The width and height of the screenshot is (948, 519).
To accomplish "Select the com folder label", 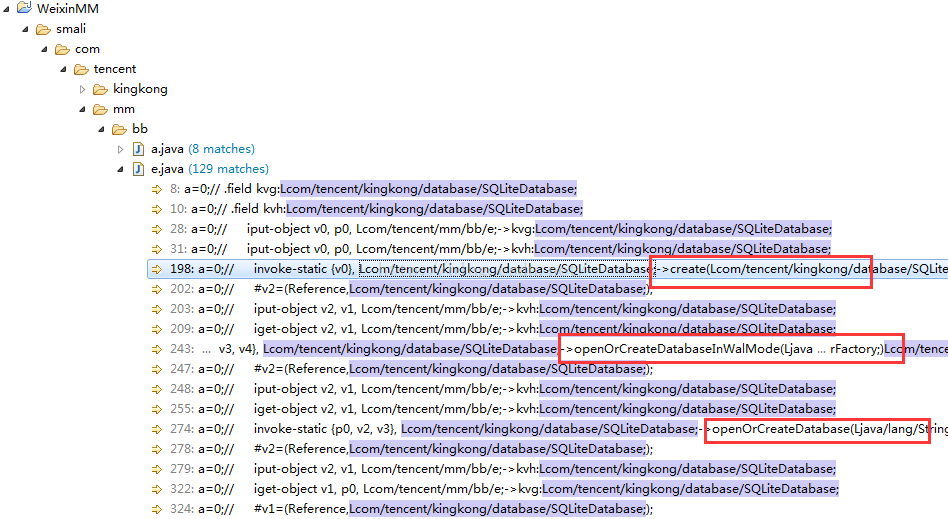I will pos(87,49).
